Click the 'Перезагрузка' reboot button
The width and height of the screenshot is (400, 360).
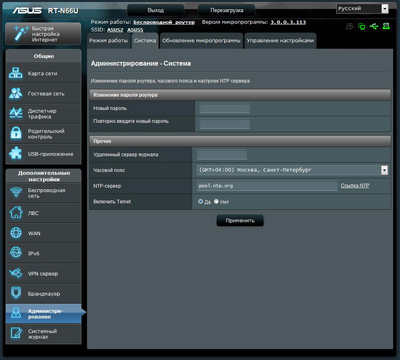click(x=226, y=10)
